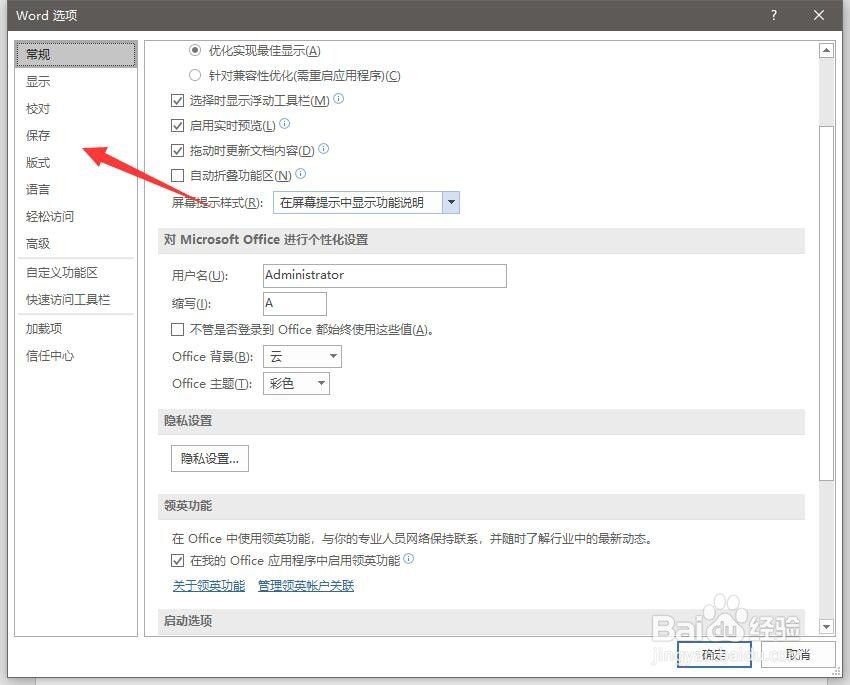Toggle 选择时显示浮动工具栏 checkbox

coord(177,100)
